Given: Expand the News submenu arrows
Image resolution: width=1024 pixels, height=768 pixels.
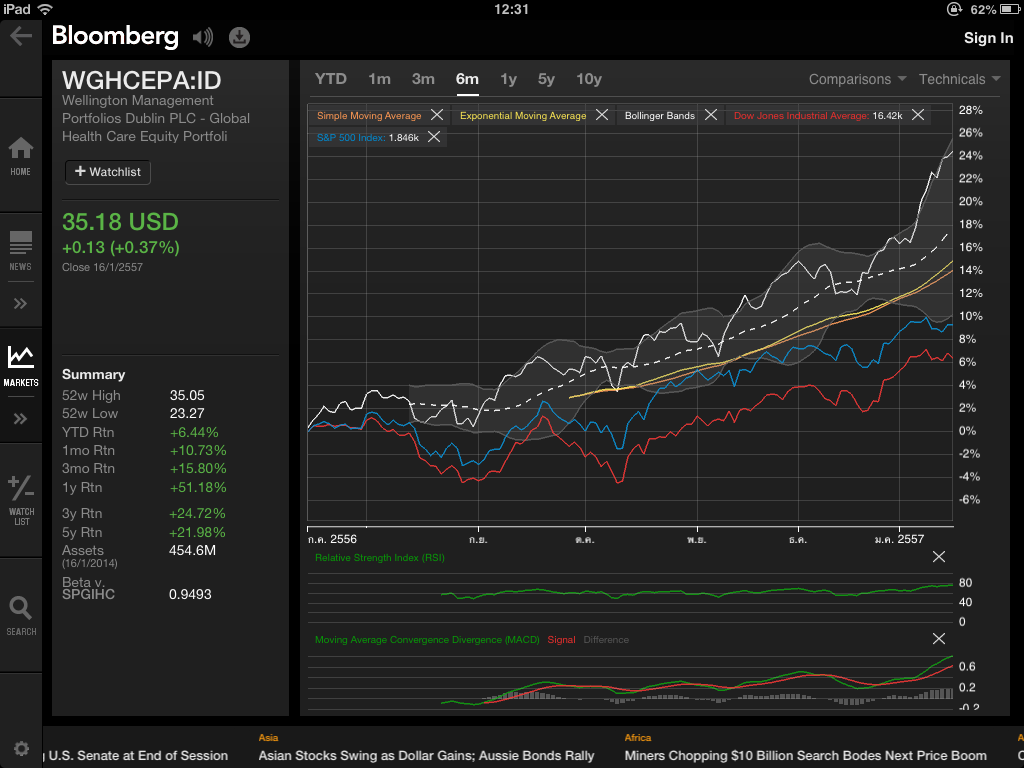Looking at the screenshot, I should [21, 304].
